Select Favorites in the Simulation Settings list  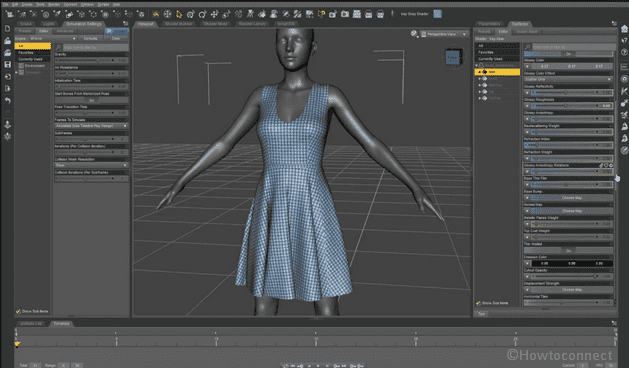tap(25, 53)
